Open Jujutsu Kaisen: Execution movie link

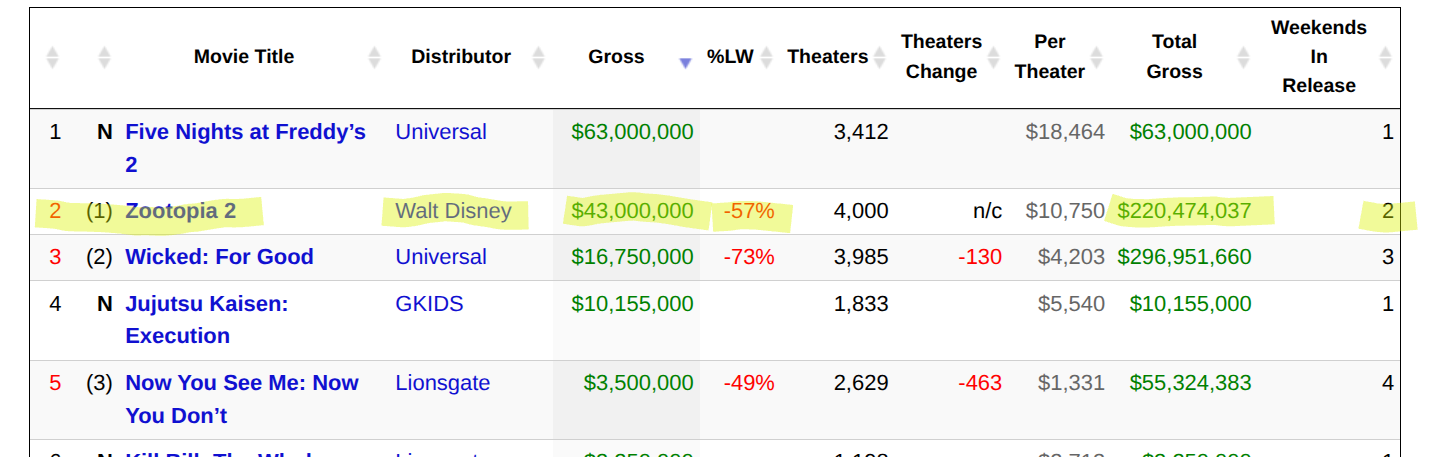206,304
